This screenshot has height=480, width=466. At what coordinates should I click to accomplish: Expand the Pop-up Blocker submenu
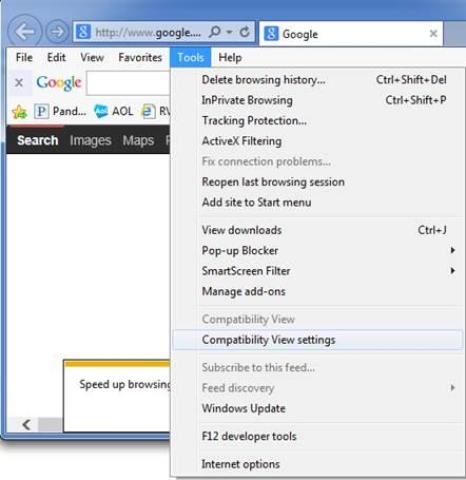click(x=452, y=250)
